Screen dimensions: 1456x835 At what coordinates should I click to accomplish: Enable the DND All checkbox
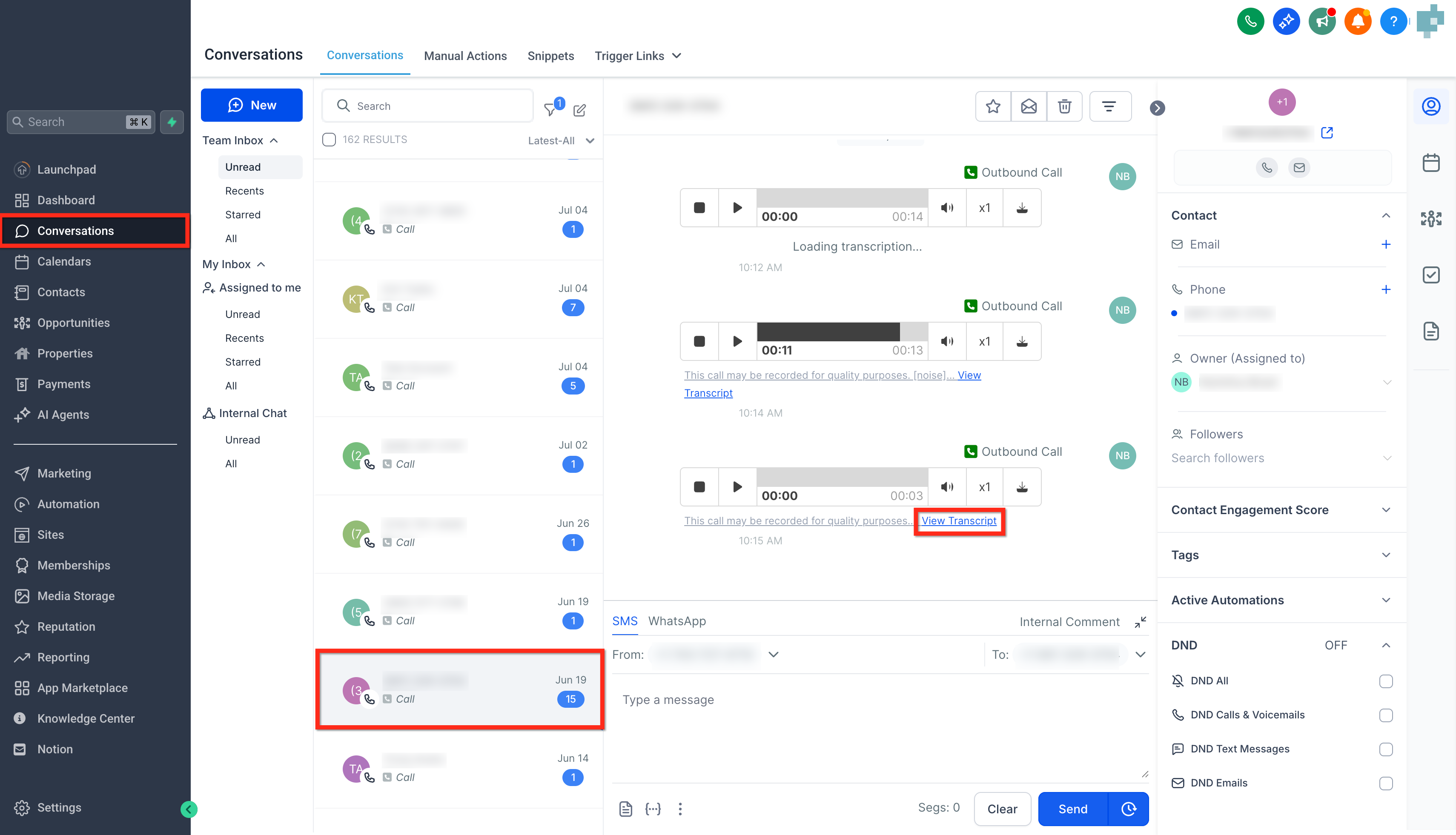pos(1385,681)
